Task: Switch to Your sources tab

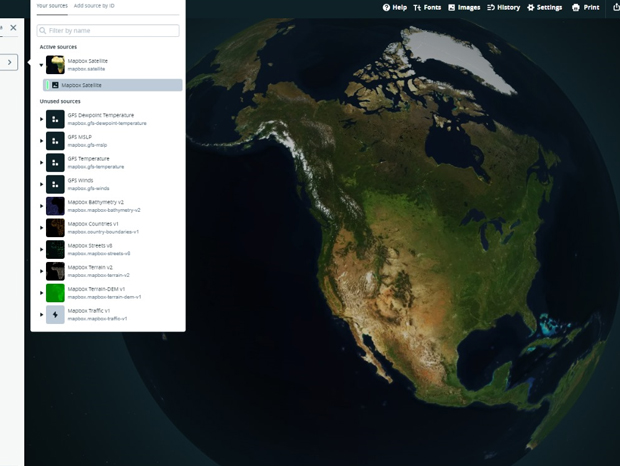Action: (52, 6)
